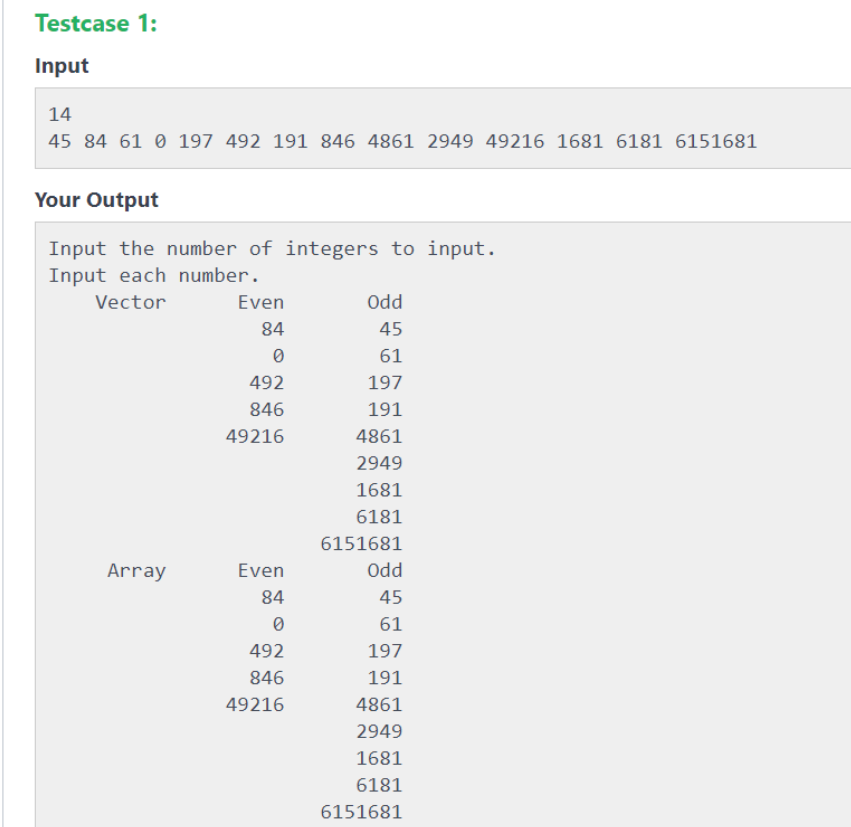The height and width of the screenshot is (827, 851).
Task: Click the Vector label in the output
Action: click(x=132, y=302)
